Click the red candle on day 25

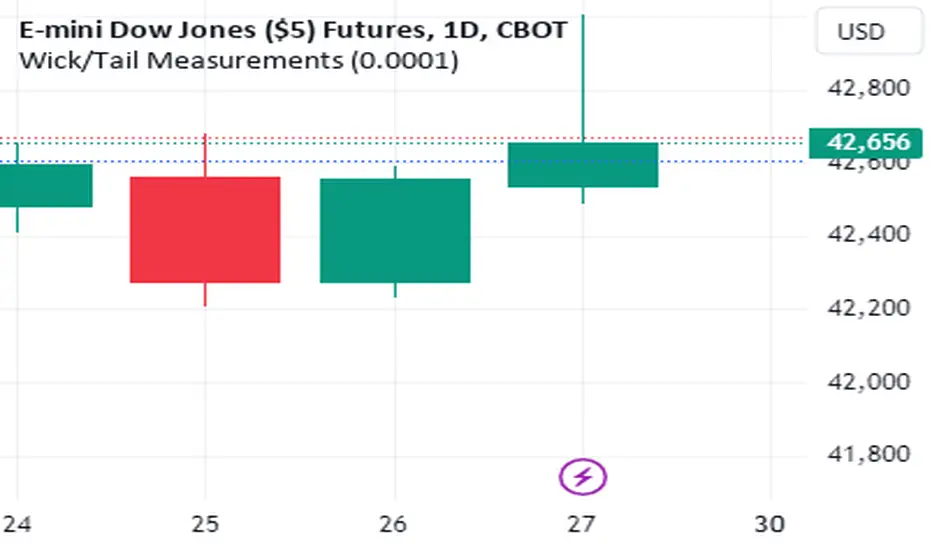pyautogui.click(x=205, y=229)
